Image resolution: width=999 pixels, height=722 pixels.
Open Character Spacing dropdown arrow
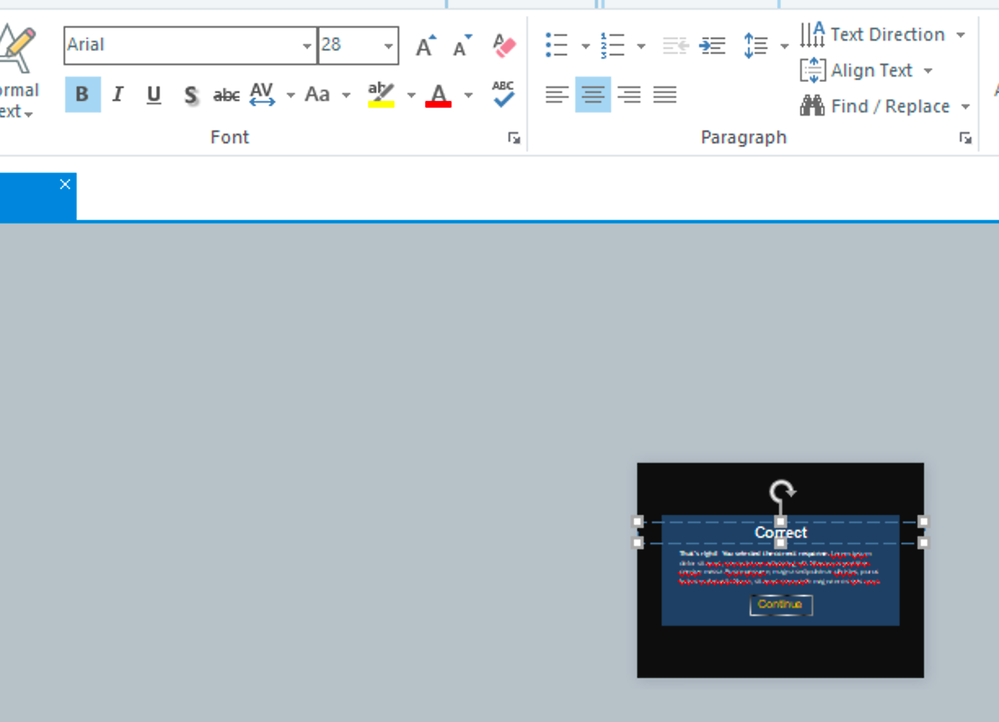(x=291, y=96)
